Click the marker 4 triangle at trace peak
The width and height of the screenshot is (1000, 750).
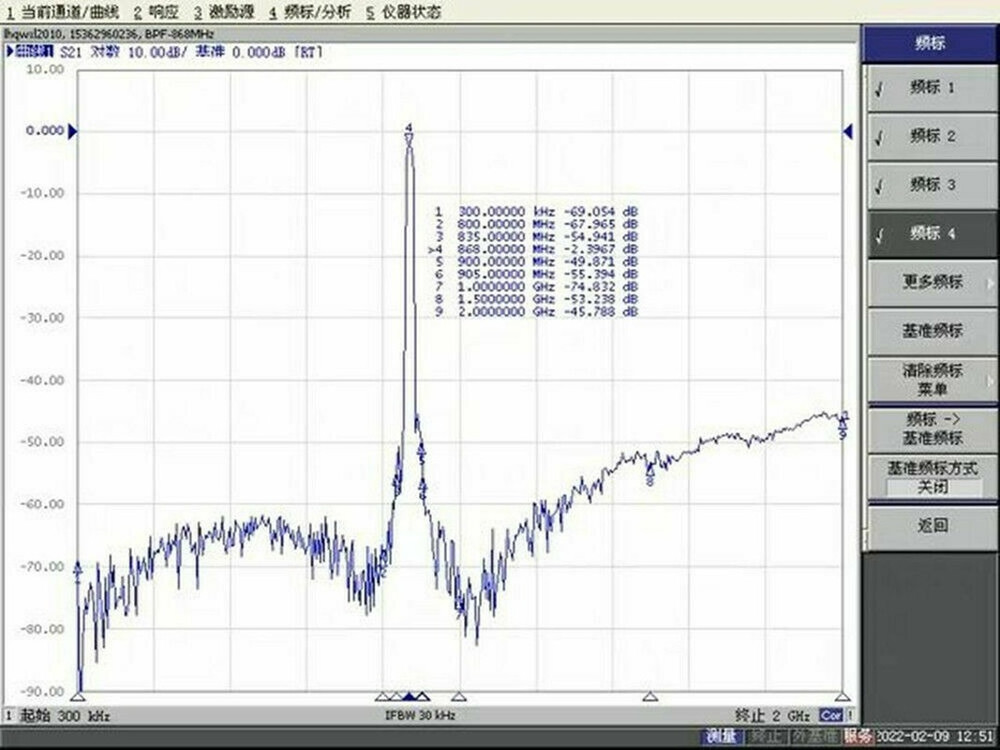pyautogui.click(x=409, y=138)
